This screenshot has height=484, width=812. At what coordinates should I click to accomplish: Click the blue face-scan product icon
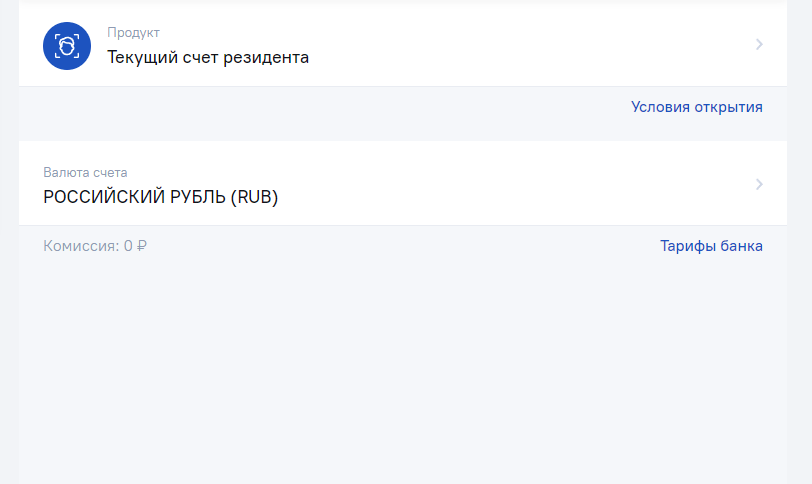pyautogui.click(x=67, y=46)
